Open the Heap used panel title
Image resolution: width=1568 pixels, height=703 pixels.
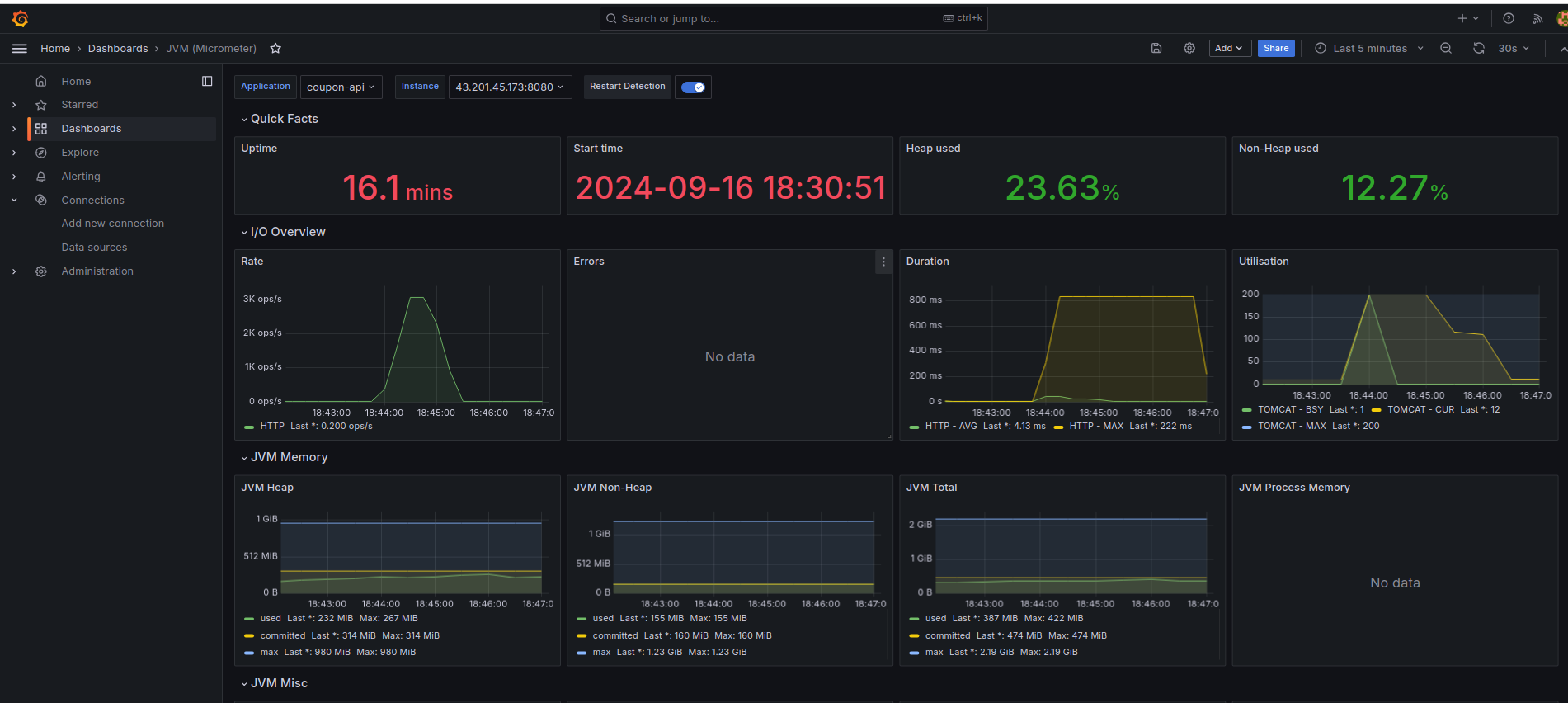point(933,149)
